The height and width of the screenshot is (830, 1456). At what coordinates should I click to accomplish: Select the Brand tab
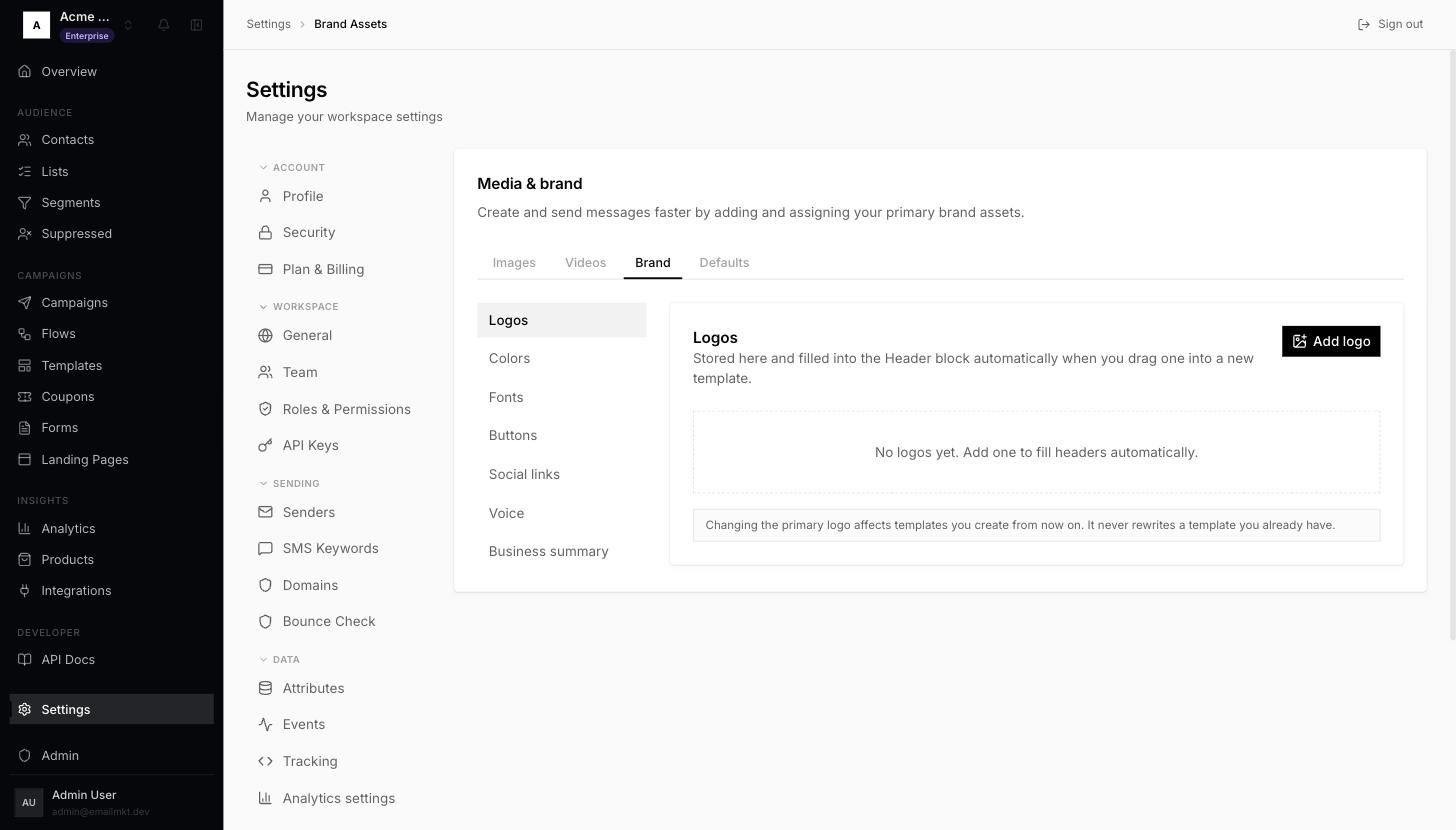[653, 263]
